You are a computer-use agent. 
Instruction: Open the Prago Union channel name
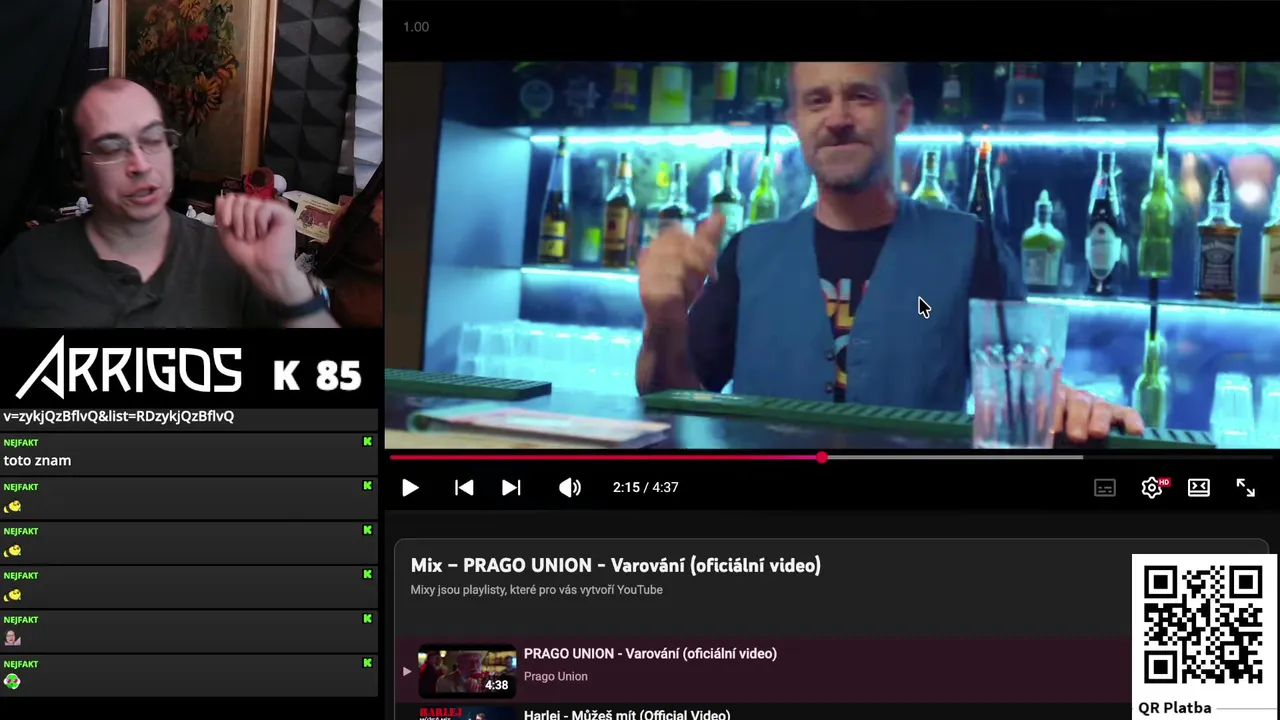point(555,677)
